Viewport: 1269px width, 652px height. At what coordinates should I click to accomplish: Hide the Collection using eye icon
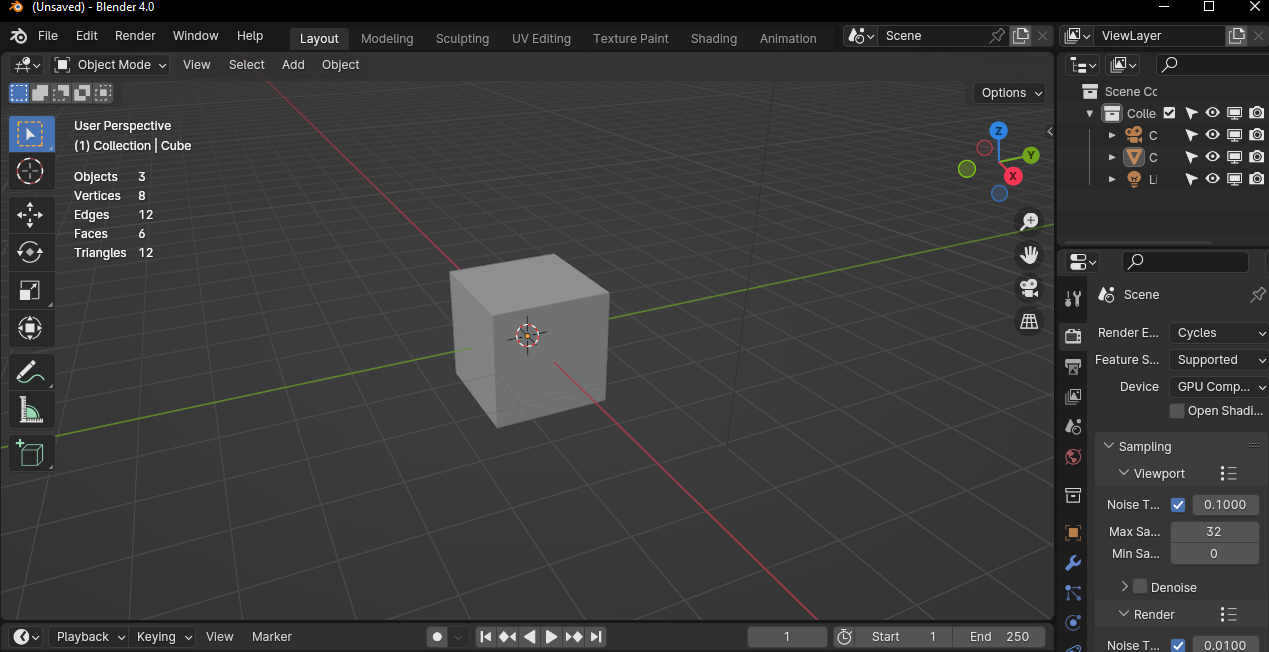1212,113
